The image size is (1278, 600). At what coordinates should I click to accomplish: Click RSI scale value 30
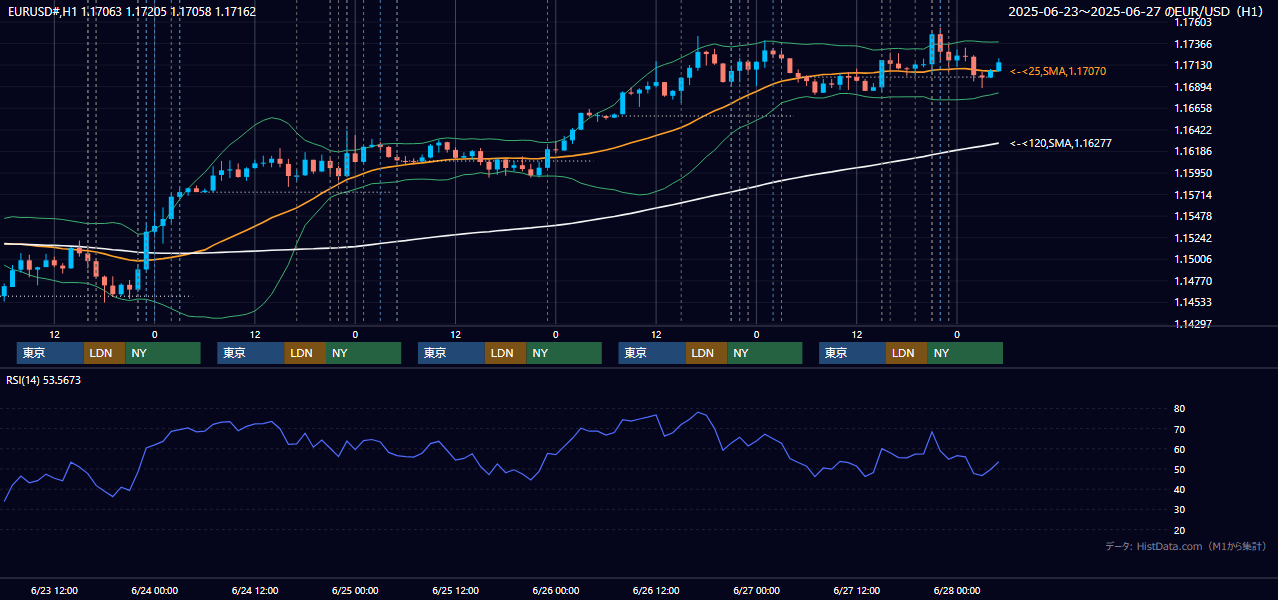point(1180,510)
